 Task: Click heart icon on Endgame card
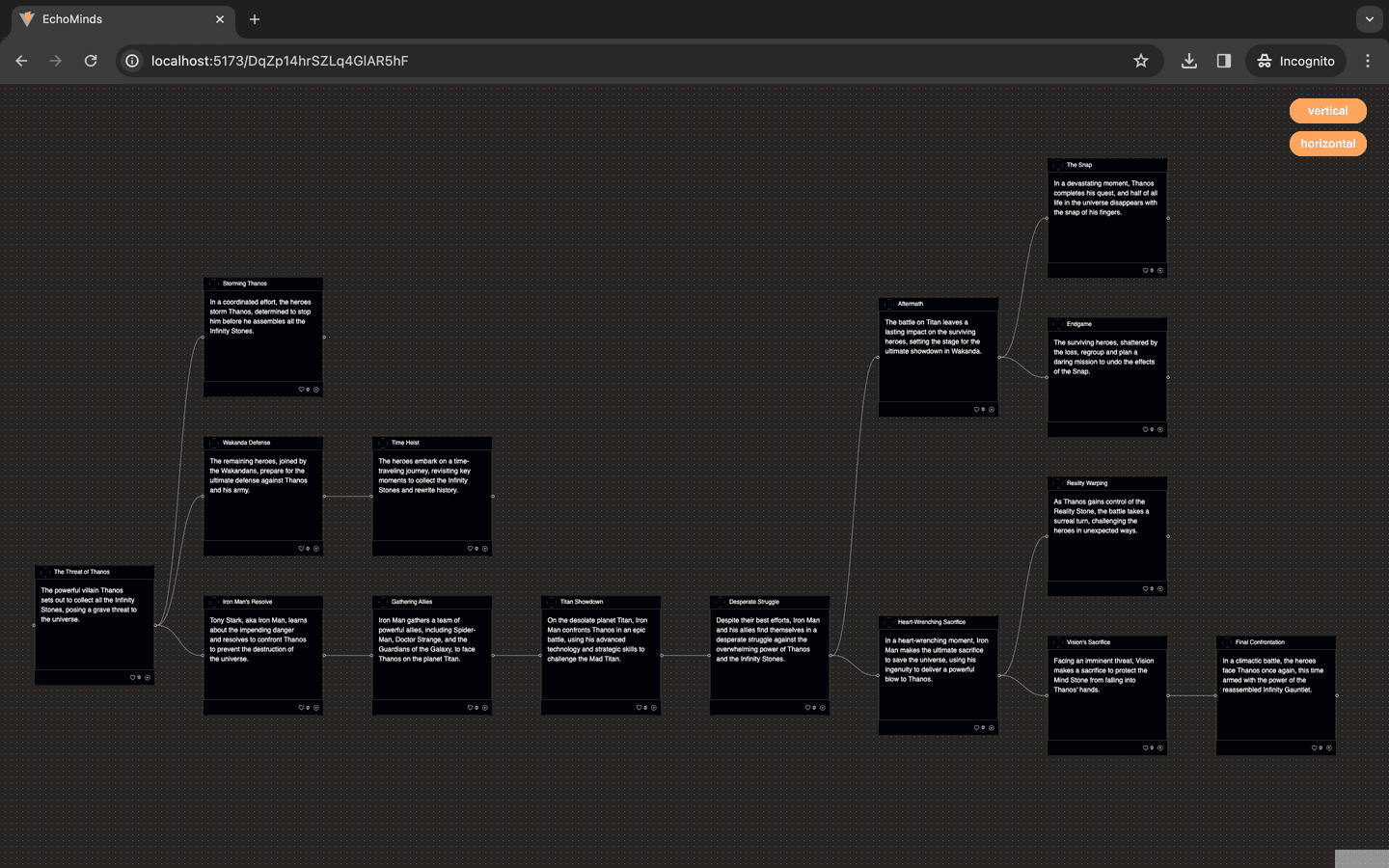point(1145,430)
